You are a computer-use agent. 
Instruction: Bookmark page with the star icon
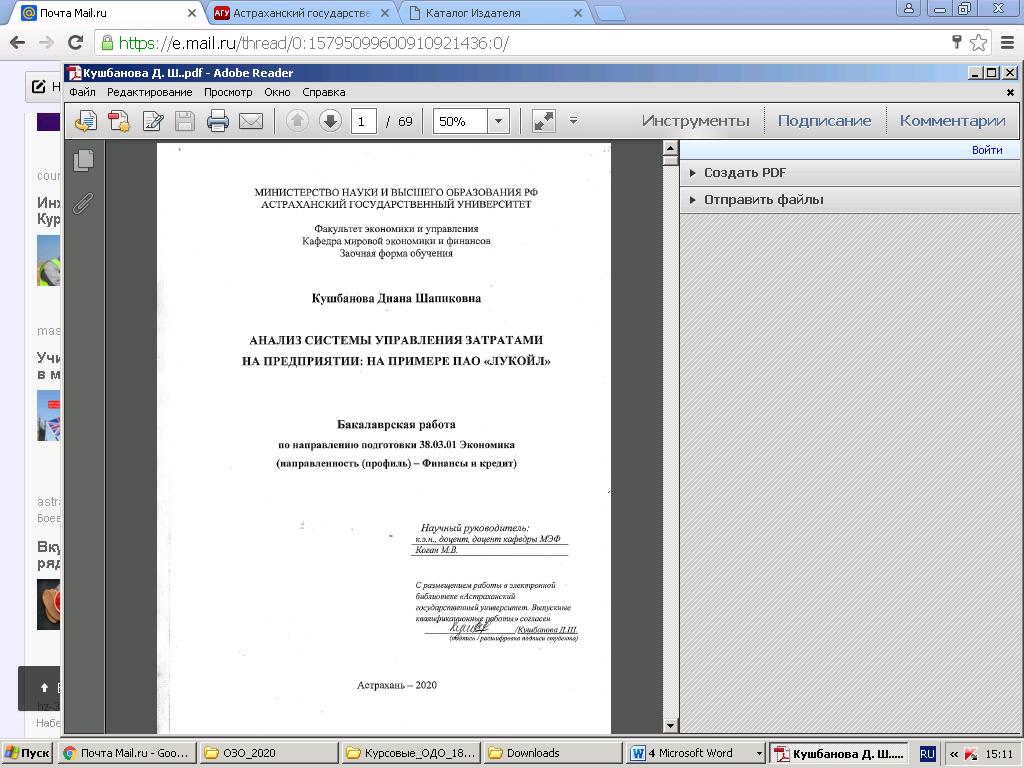[978, 43]
